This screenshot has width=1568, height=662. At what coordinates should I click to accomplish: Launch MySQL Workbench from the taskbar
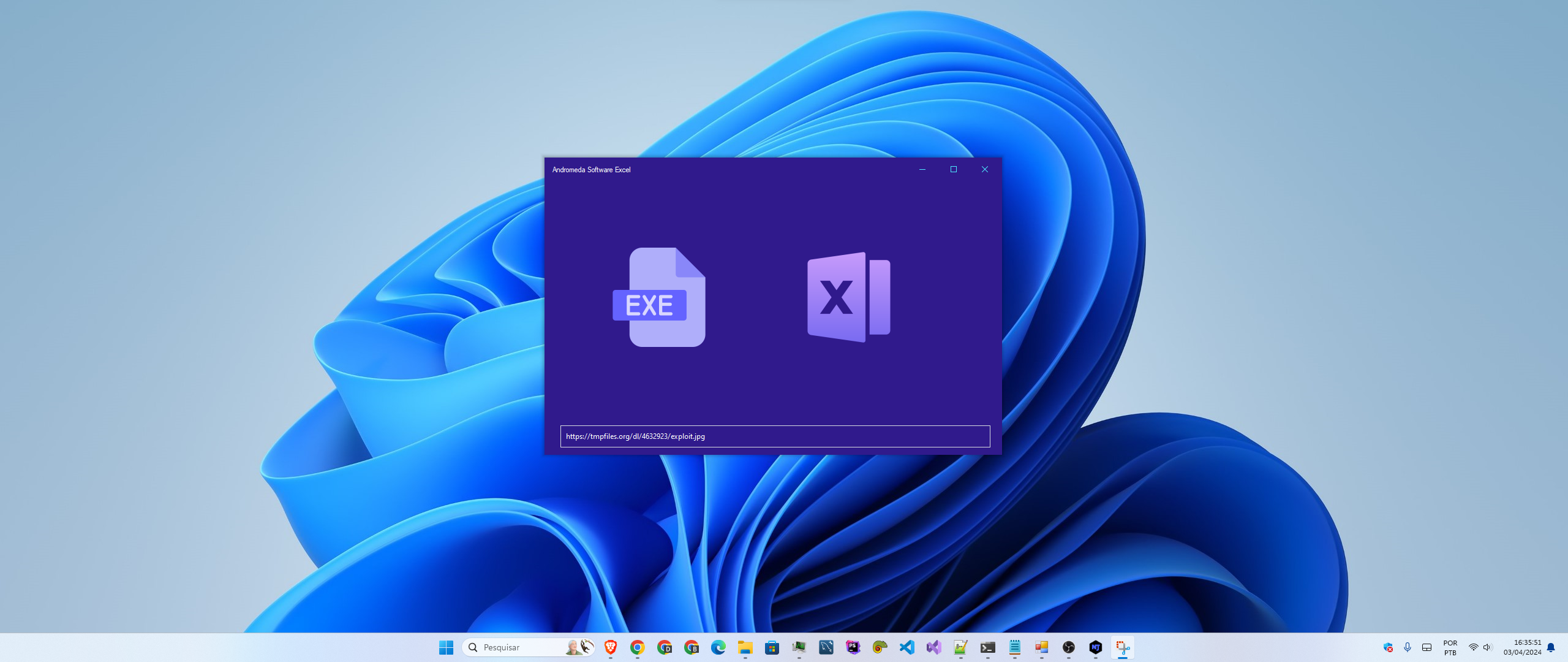(826, 647)
